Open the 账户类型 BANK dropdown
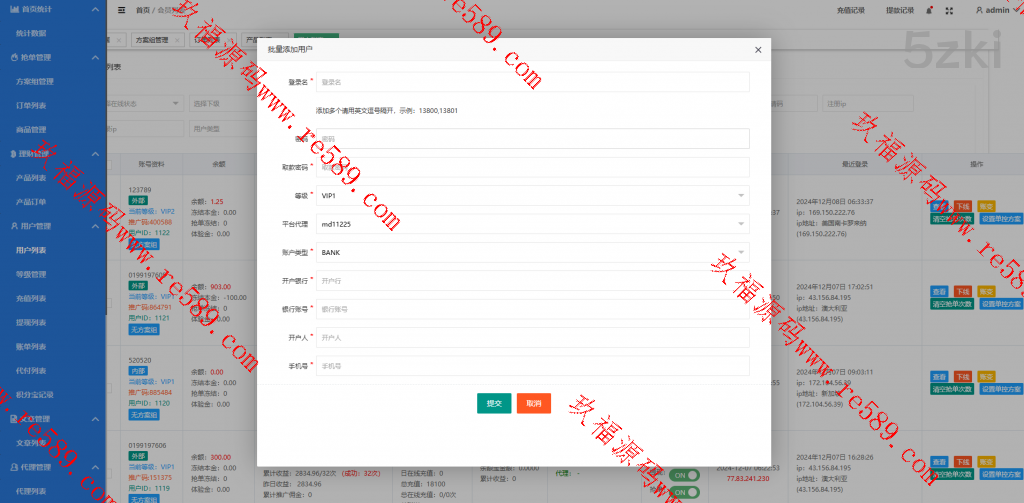The height and width of the screenshot is (503, 1024). click(x=532, y=252)
